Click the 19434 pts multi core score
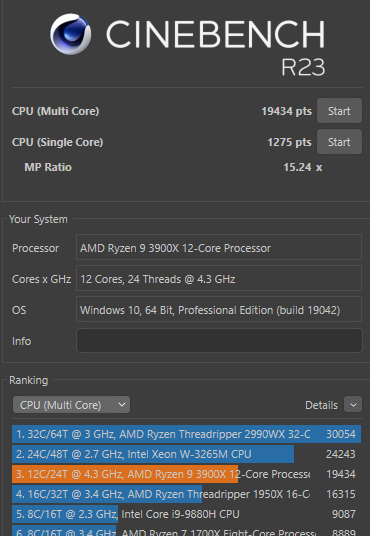 coord(287,111)
